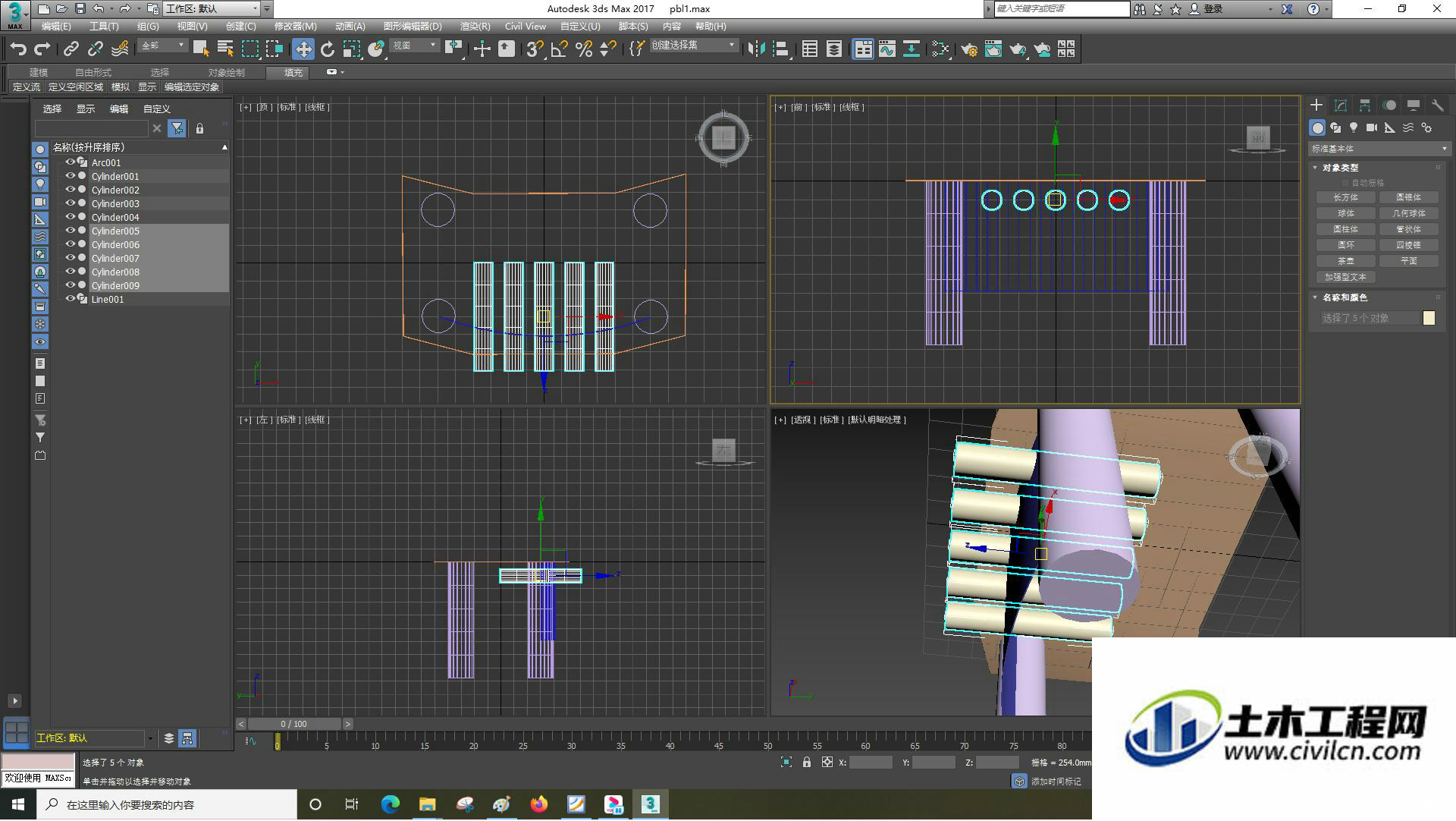The height and width of the screenshot is (821, 1456).
Task: Click 定义空闲区域 ribbon button
Action: click(x=76, y=87)
